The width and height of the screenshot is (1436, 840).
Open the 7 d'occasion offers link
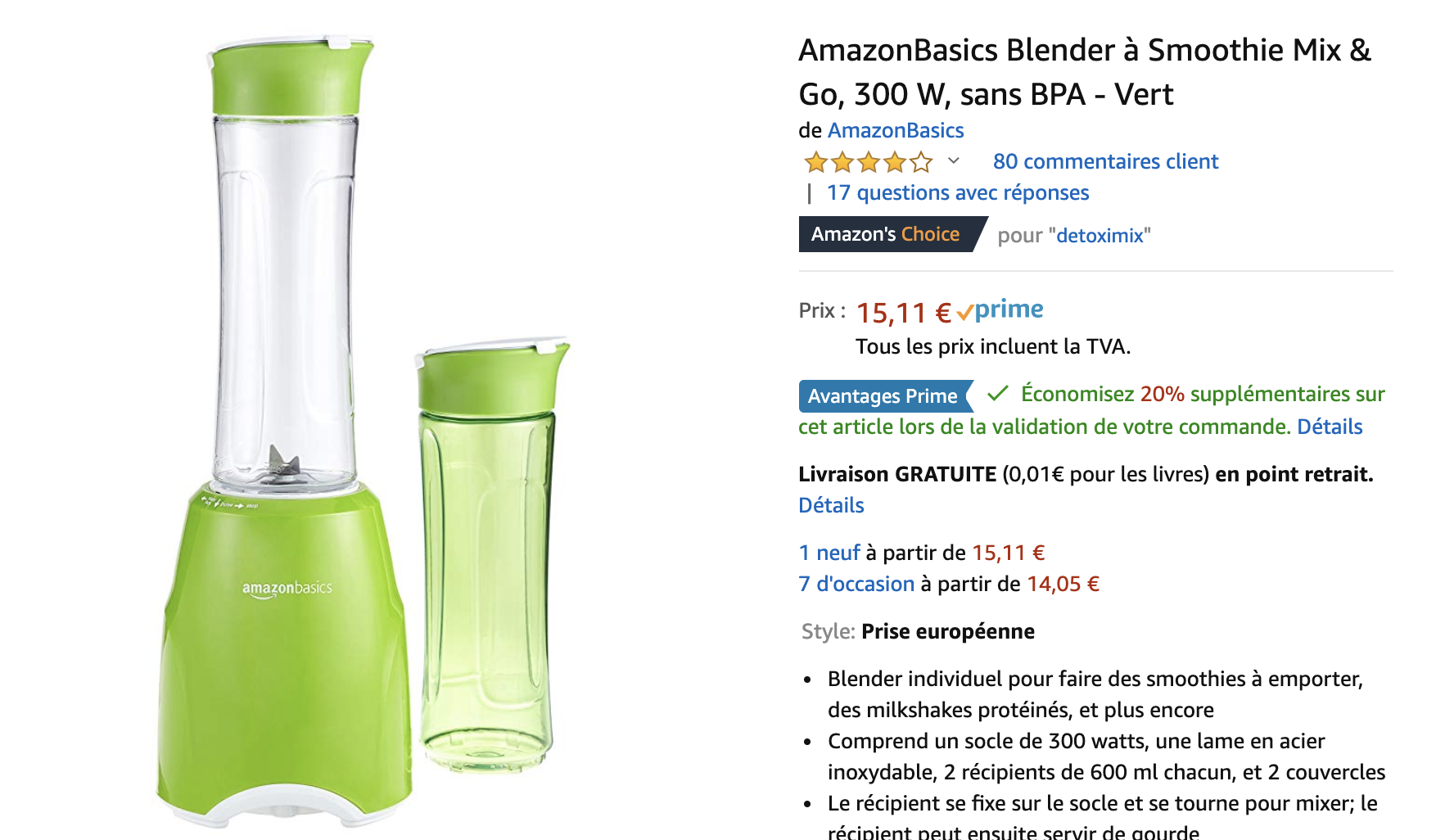coord(856,584)
